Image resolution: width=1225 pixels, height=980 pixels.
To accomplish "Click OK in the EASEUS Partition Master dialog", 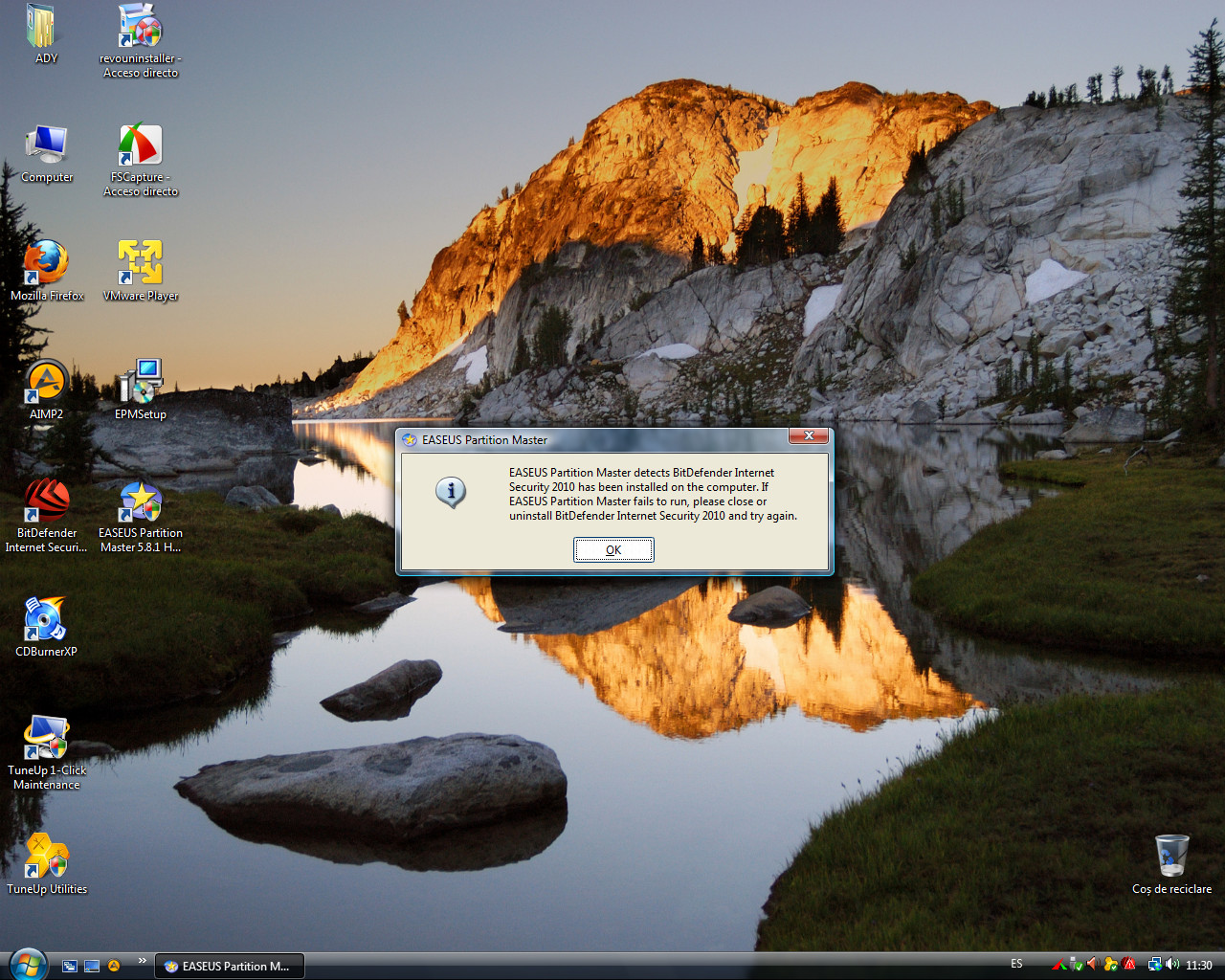I will [x=613, y=549].
